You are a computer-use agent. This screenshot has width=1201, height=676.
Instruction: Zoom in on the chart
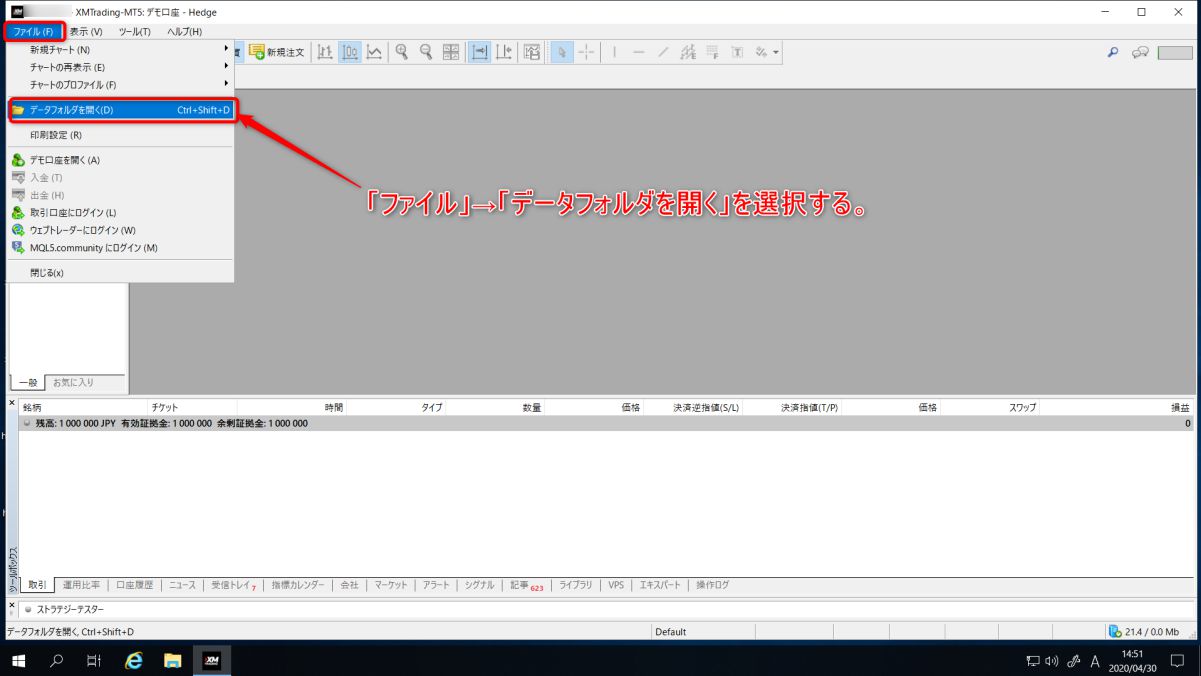(403, 51)
